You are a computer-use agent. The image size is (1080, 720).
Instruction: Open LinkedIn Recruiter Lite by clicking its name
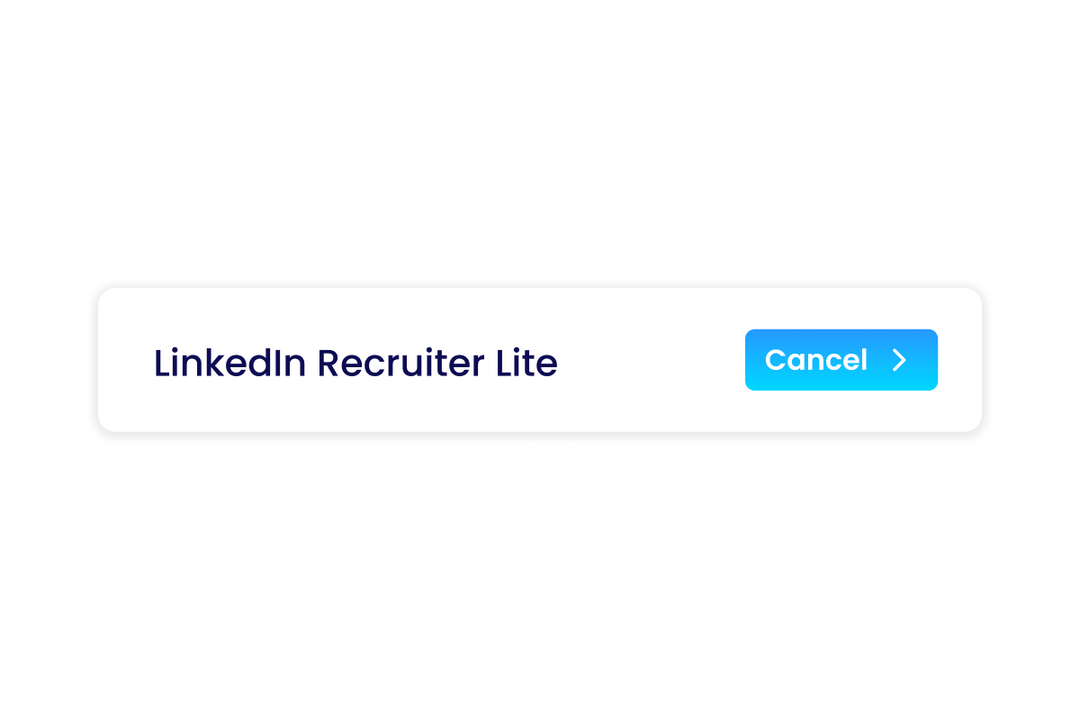[355, 363]
